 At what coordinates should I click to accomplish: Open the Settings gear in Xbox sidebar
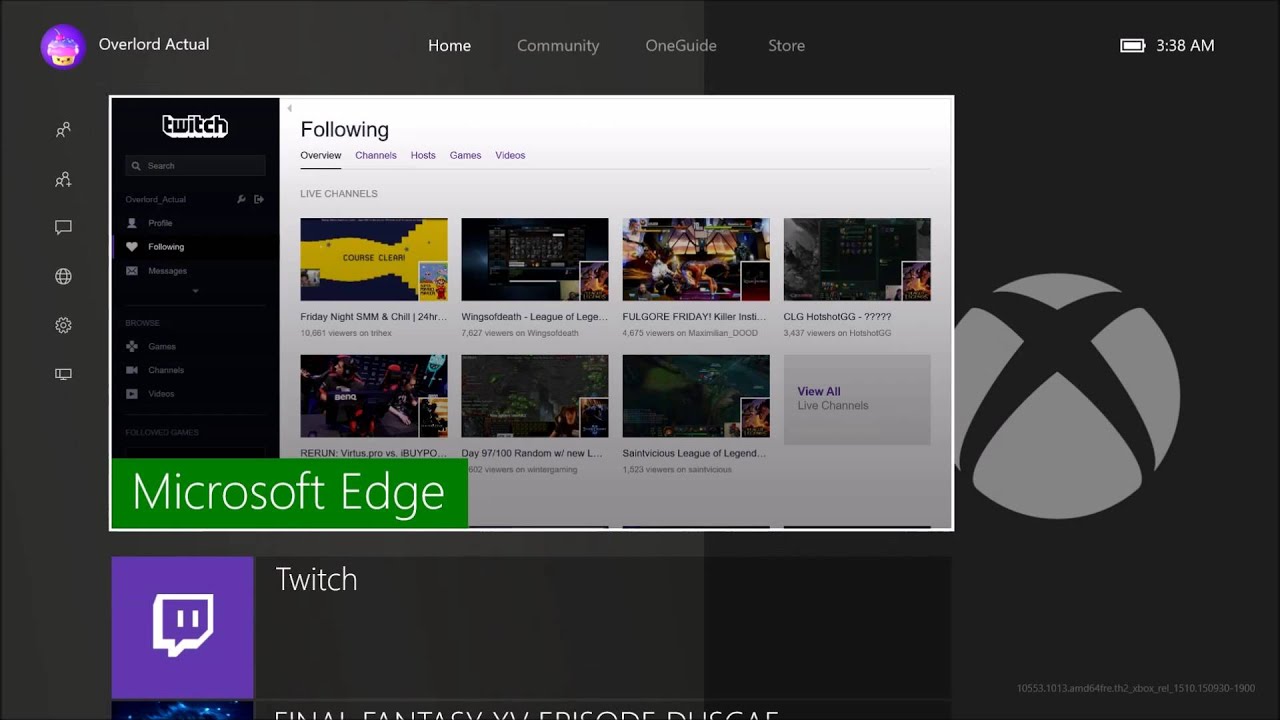63,325
